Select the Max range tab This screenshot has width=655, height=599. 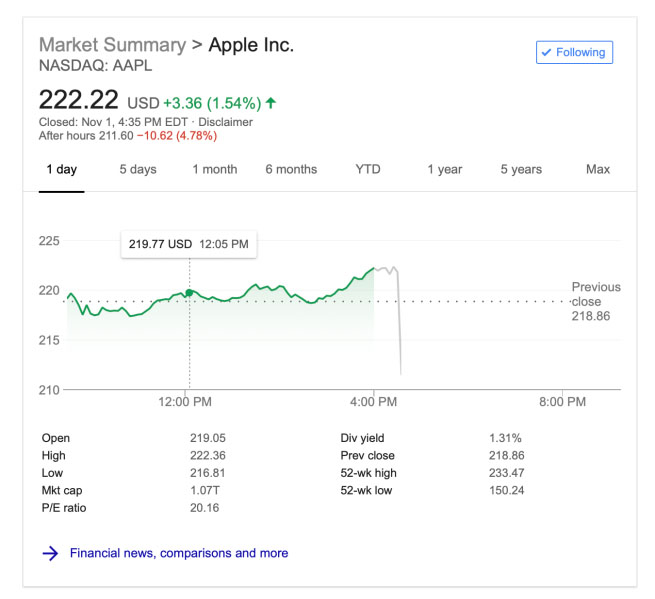(598, 169)
